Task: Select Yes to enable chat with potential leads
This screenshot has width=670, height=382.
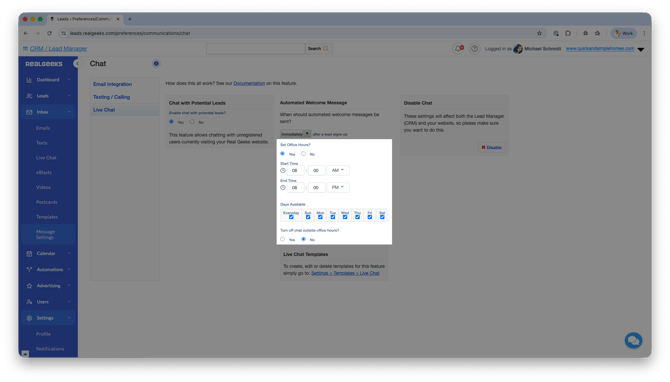Action: (171, 122)
